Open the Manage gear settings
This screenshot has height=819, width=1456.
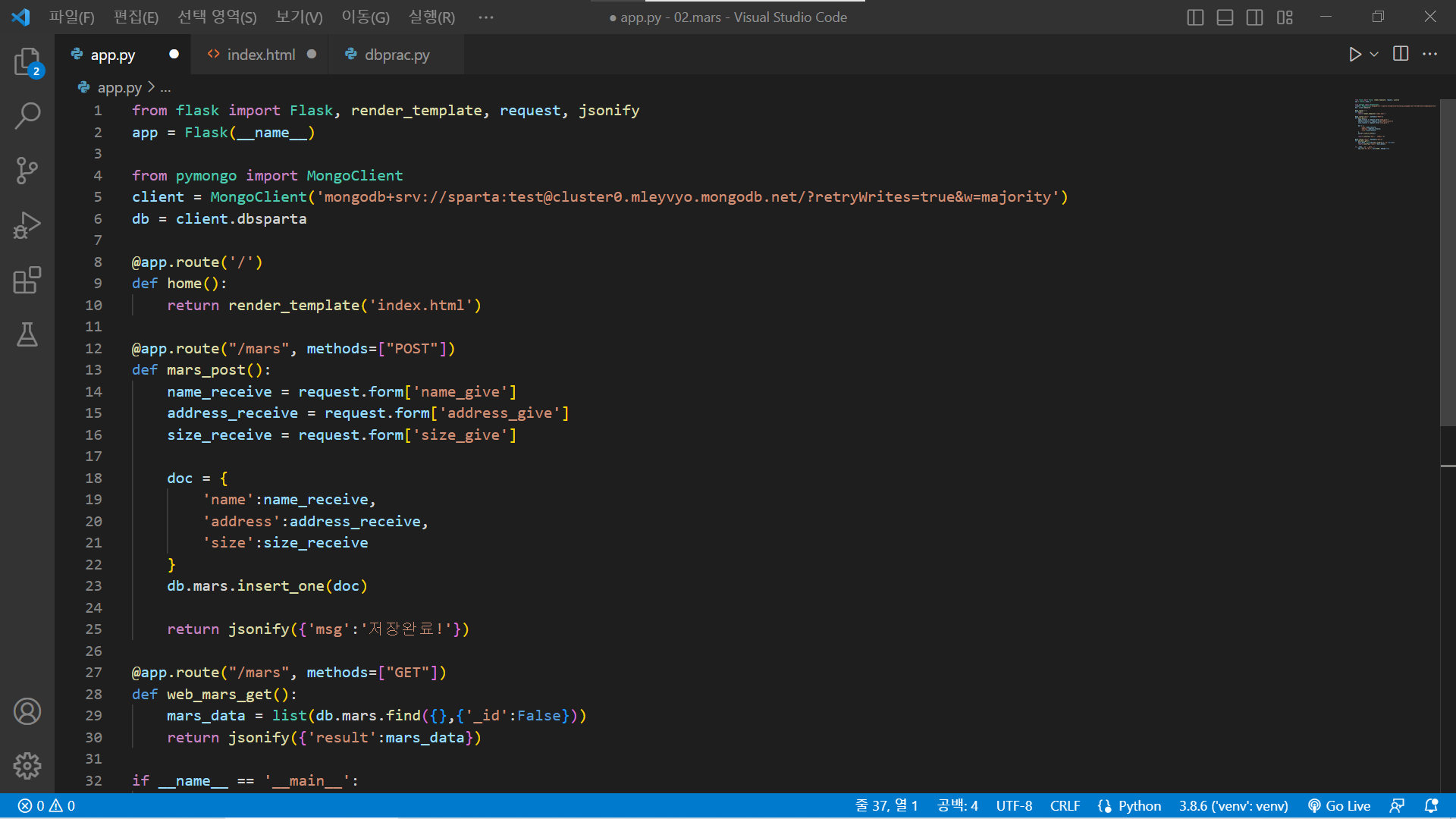pos(27,766)
